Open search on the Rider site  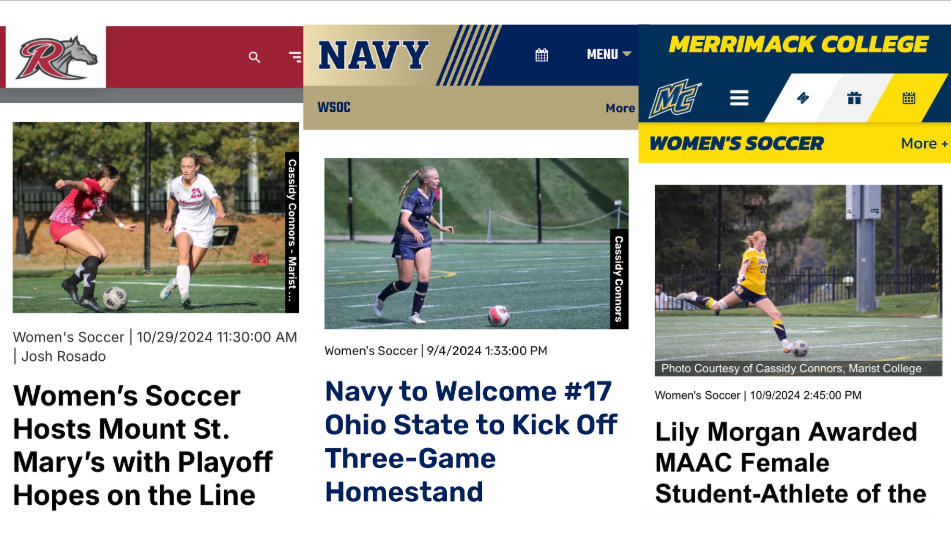click(254, 57)
